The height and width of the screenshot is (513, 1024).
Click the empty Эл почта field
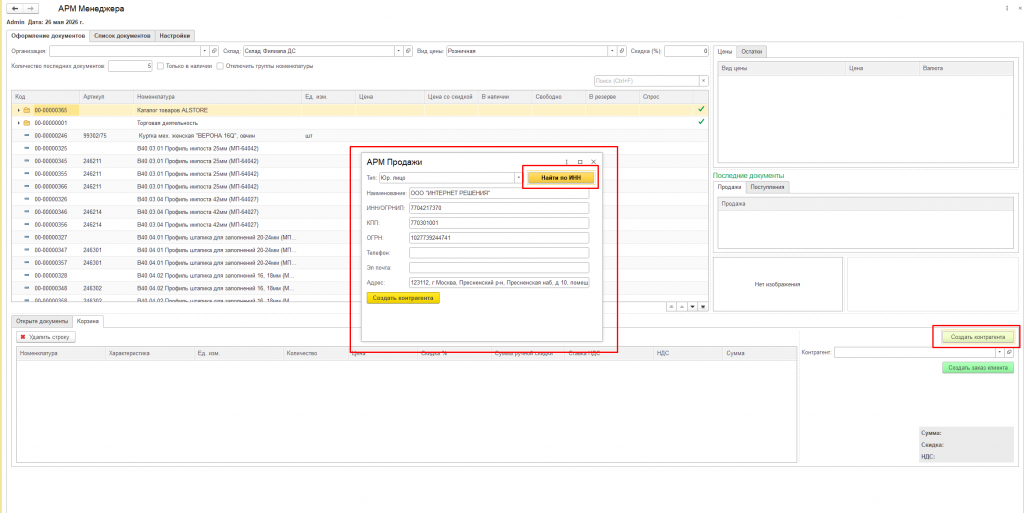click(499, 268)
